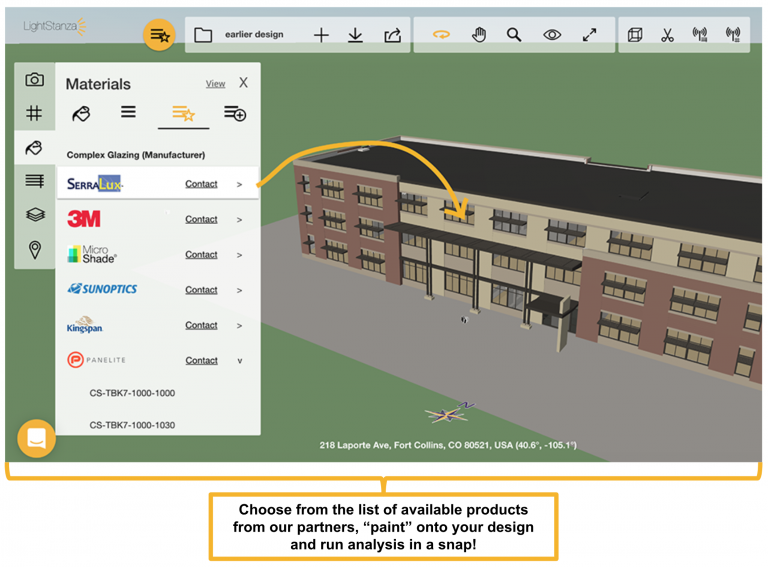Screen dimensions: 768x567
Task: Open the location pin sidebar tool
Action: (34, 249)
